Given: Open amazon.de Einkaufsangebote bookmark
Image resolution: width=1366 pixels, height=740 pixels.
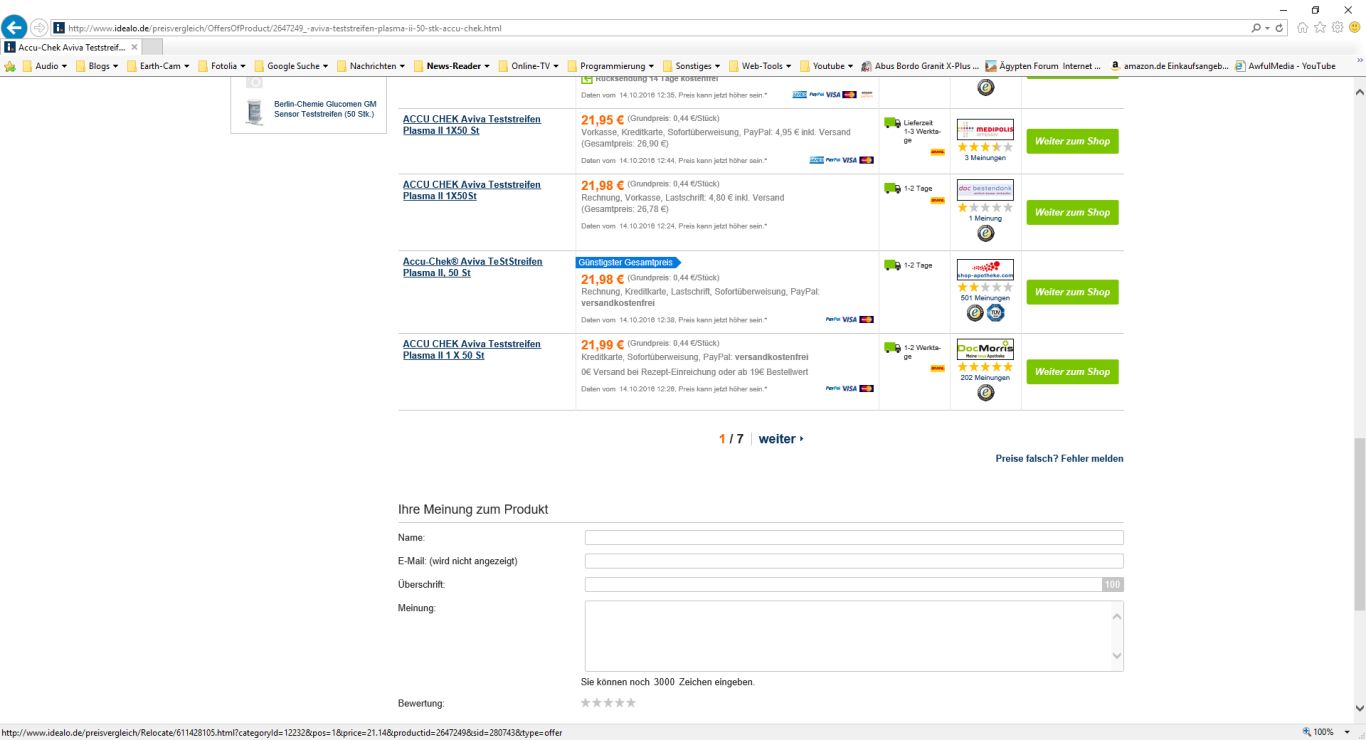Looking at the screenshot, I should (1170, 66).
